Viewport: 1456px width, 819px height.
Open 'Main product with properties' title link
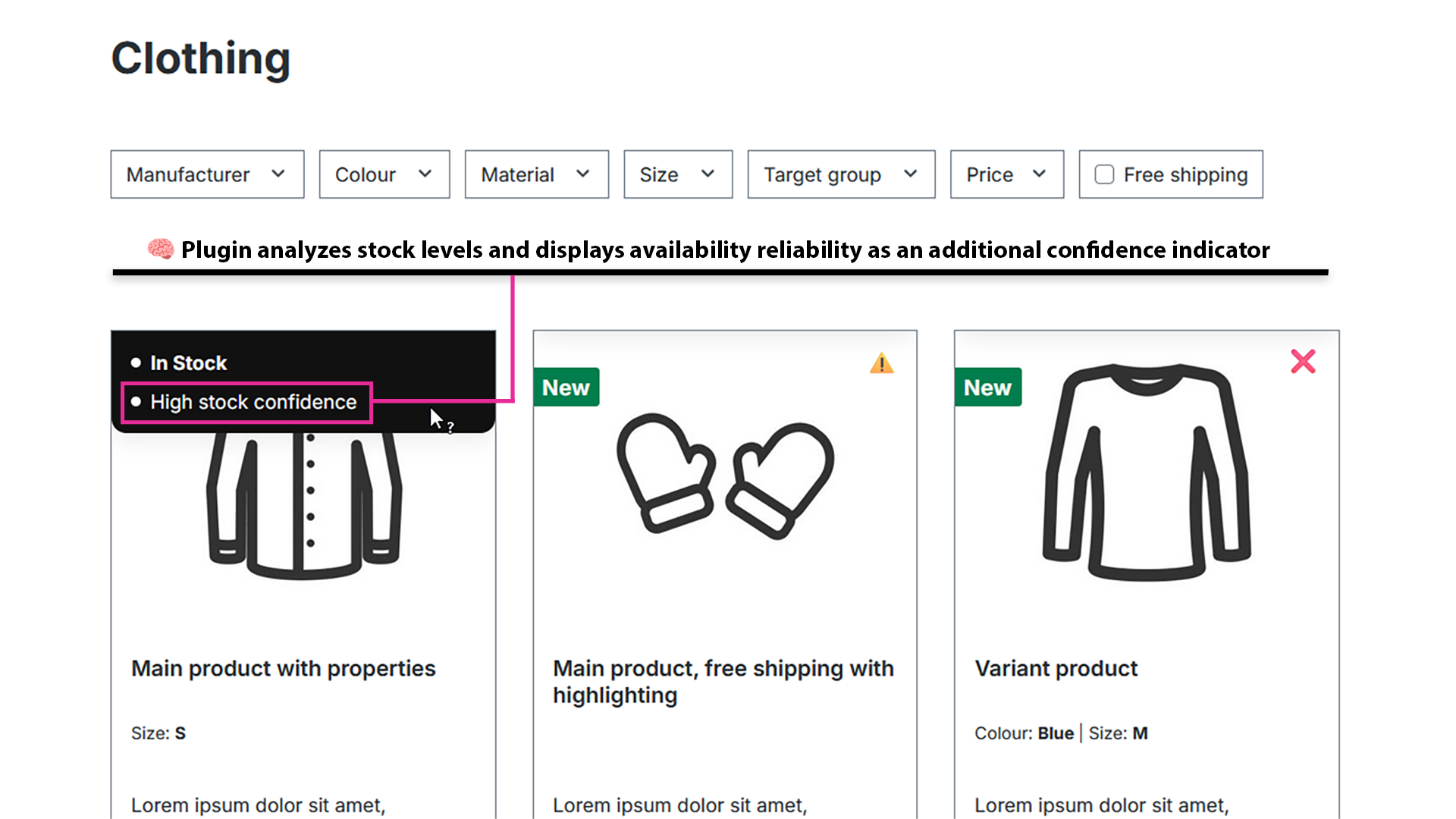284,669
